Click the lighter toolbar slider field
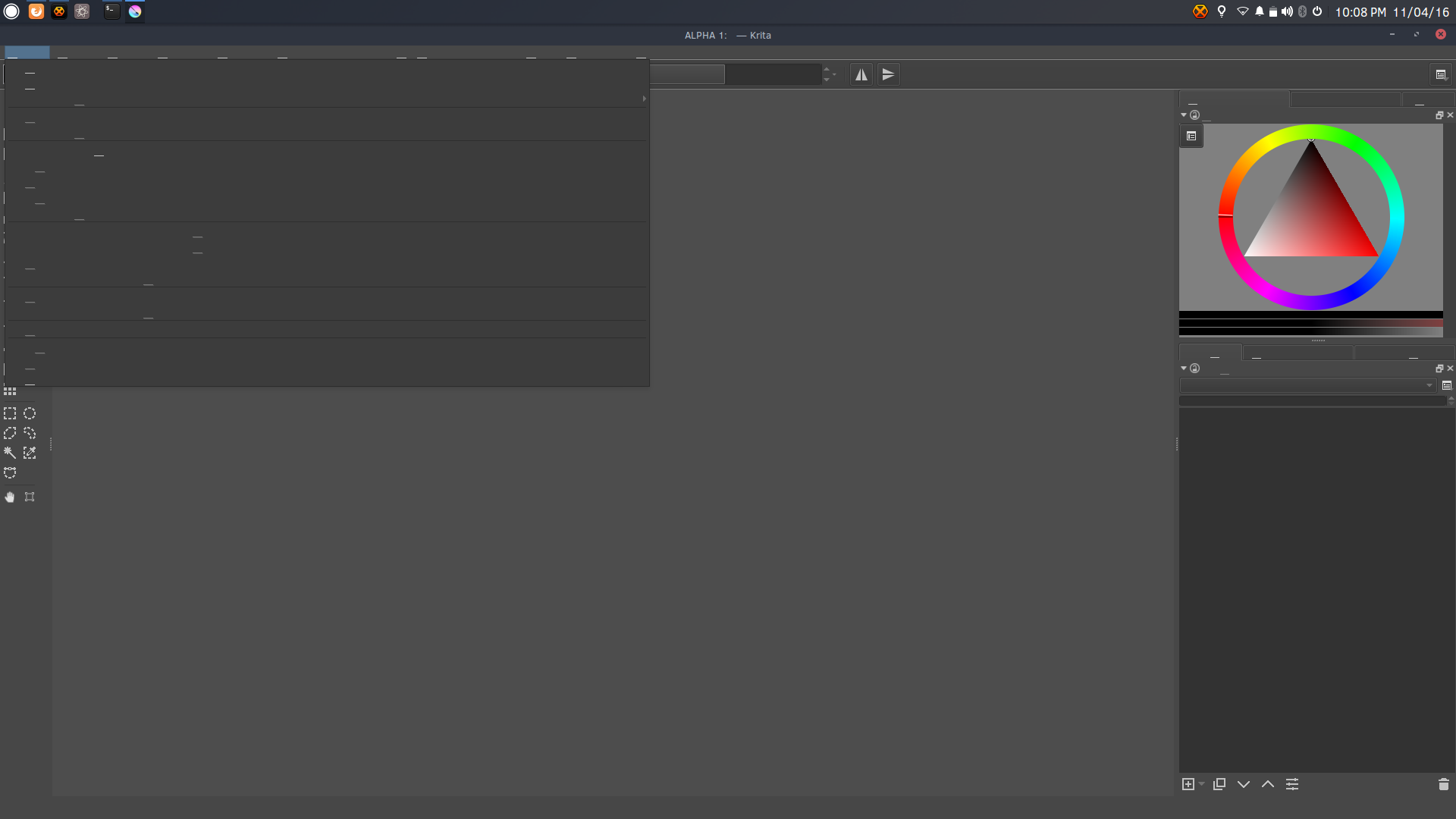The height and width of the screenshot is (819, 1456). click(688, 74)
